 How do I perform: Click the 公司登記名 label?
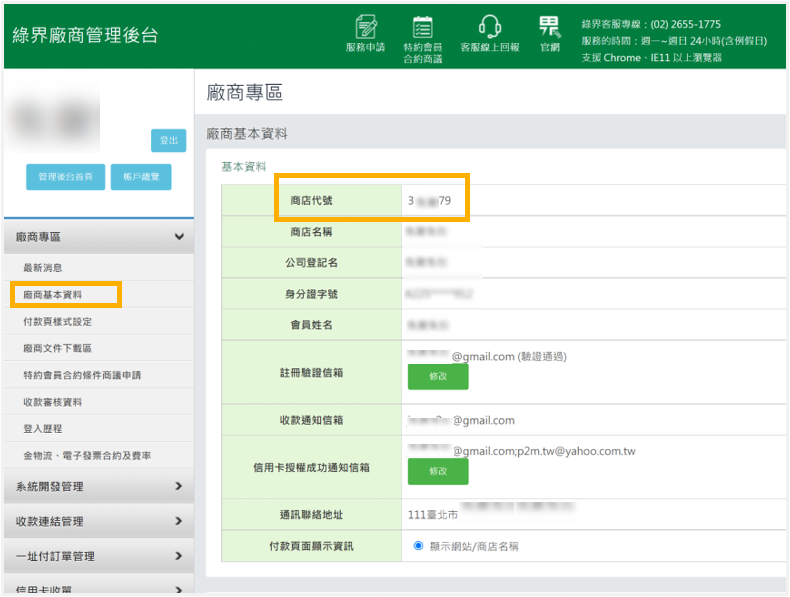[x=311, y=262]
